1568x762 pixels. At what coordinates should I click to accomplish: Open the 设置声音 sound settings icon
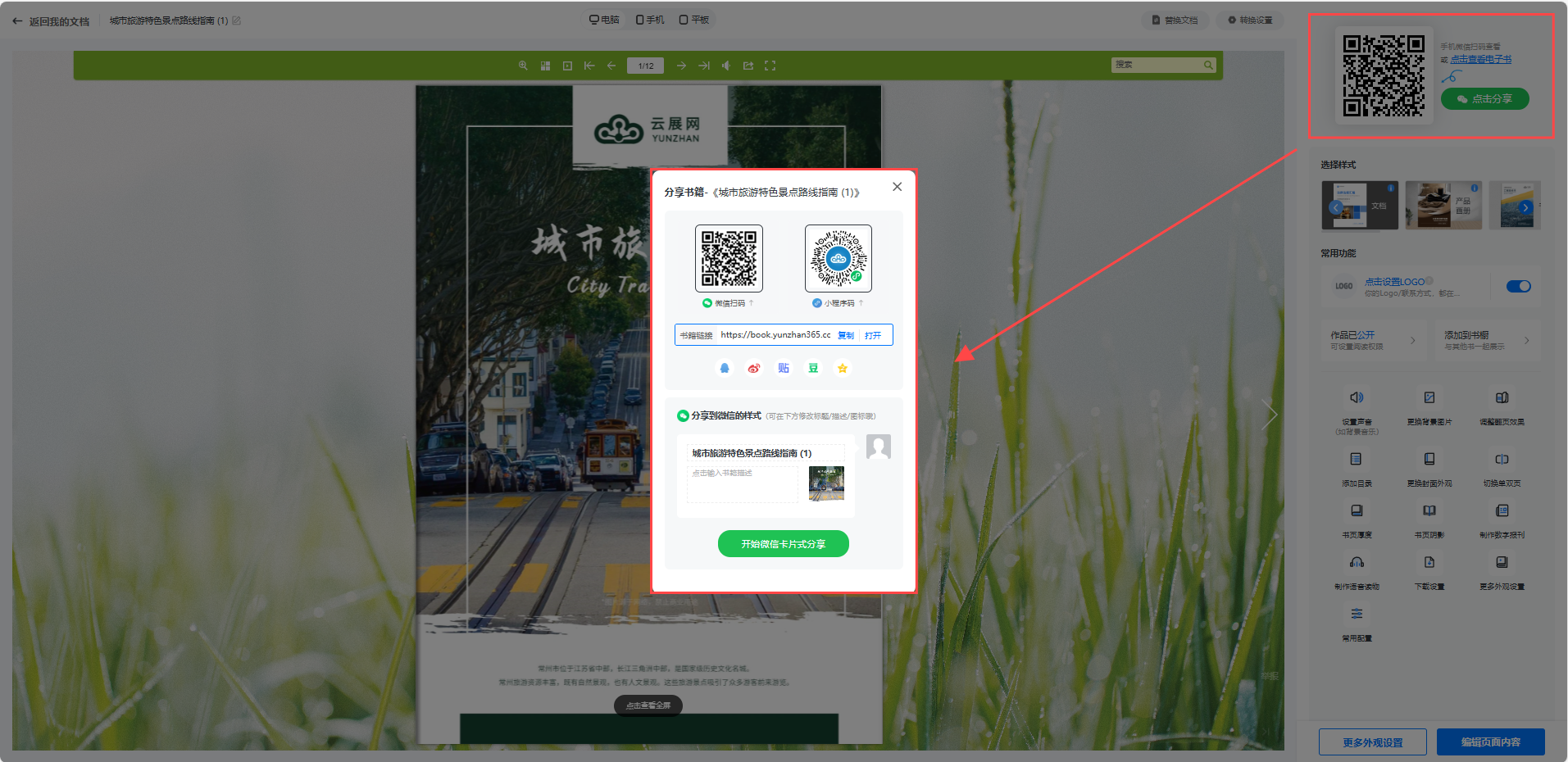click(x=1357, y=398)
